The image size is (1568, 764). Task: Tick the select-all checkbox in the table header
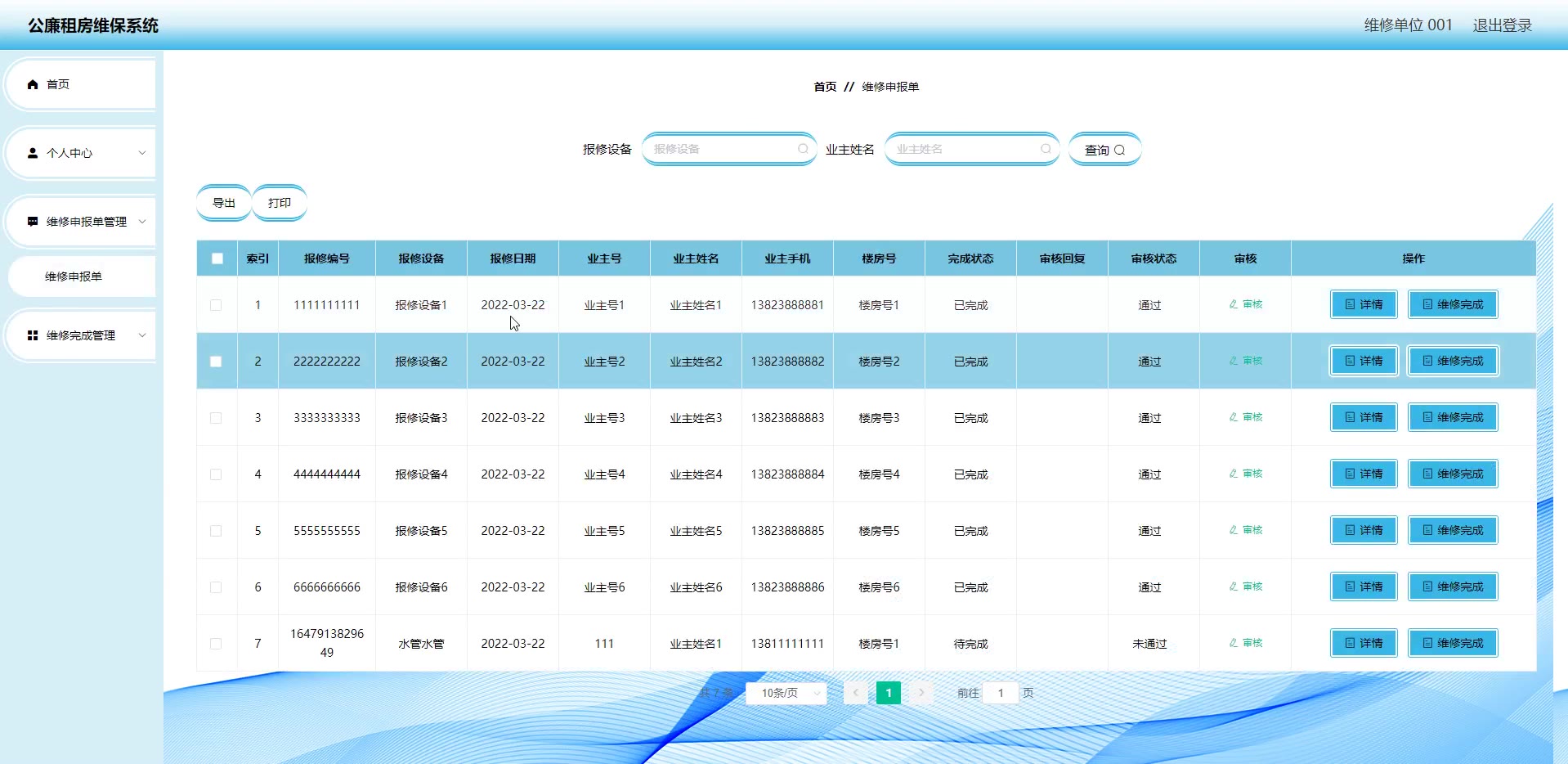(x=217, y=258)
